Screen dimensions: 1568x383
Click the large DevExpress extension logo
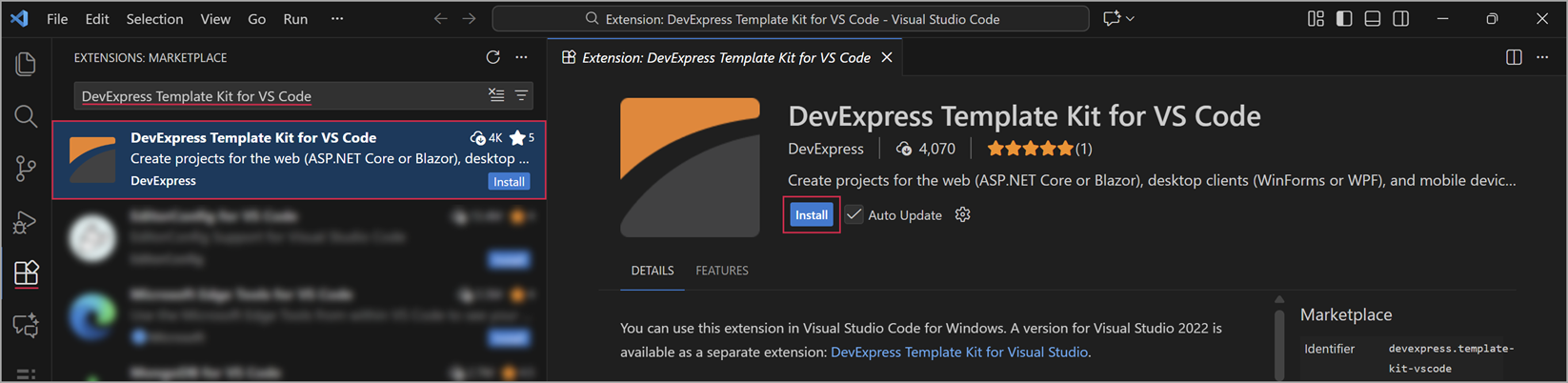point(691,167)
